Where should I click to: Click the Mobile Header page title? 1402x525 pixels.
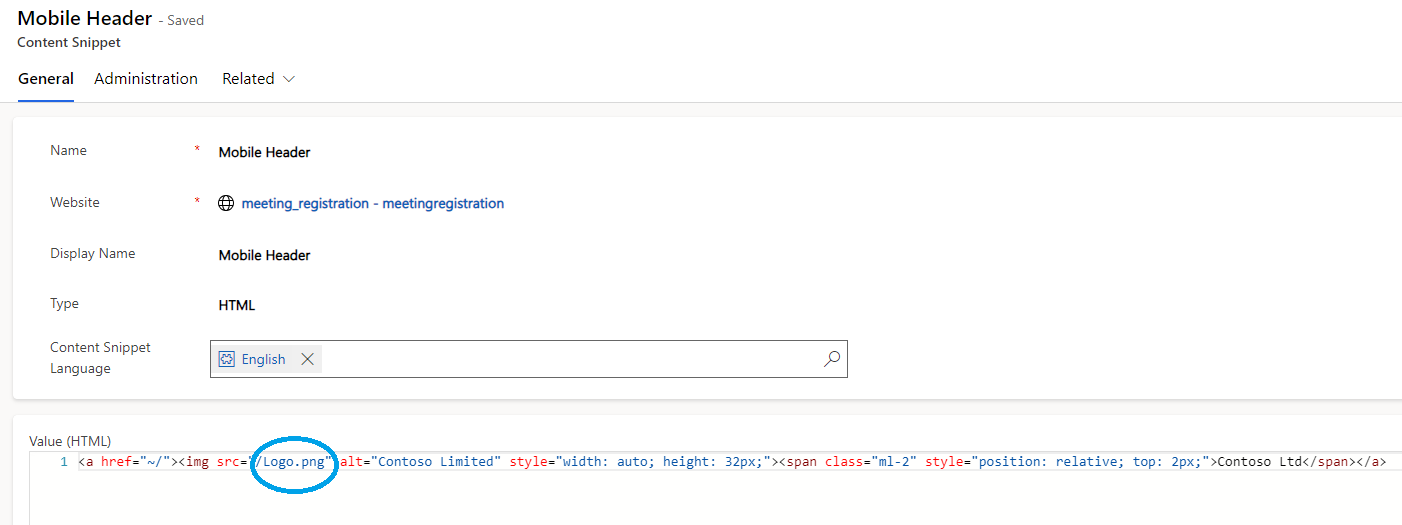pyautogui.click(x=85, y=18)
